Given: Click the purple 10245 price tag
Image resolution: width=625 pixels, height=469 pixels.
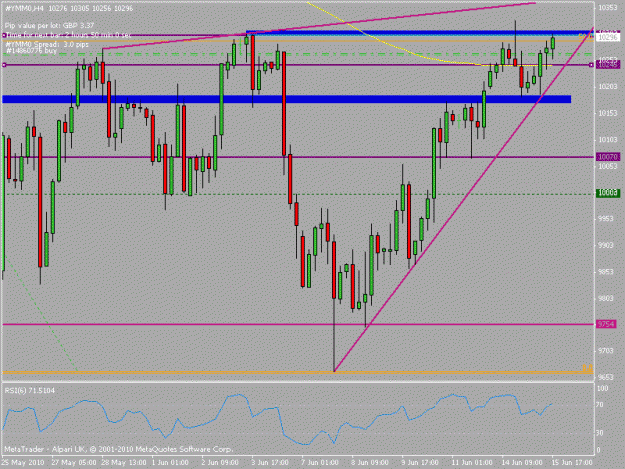Looking at the screenshot, I should [608, 65].
